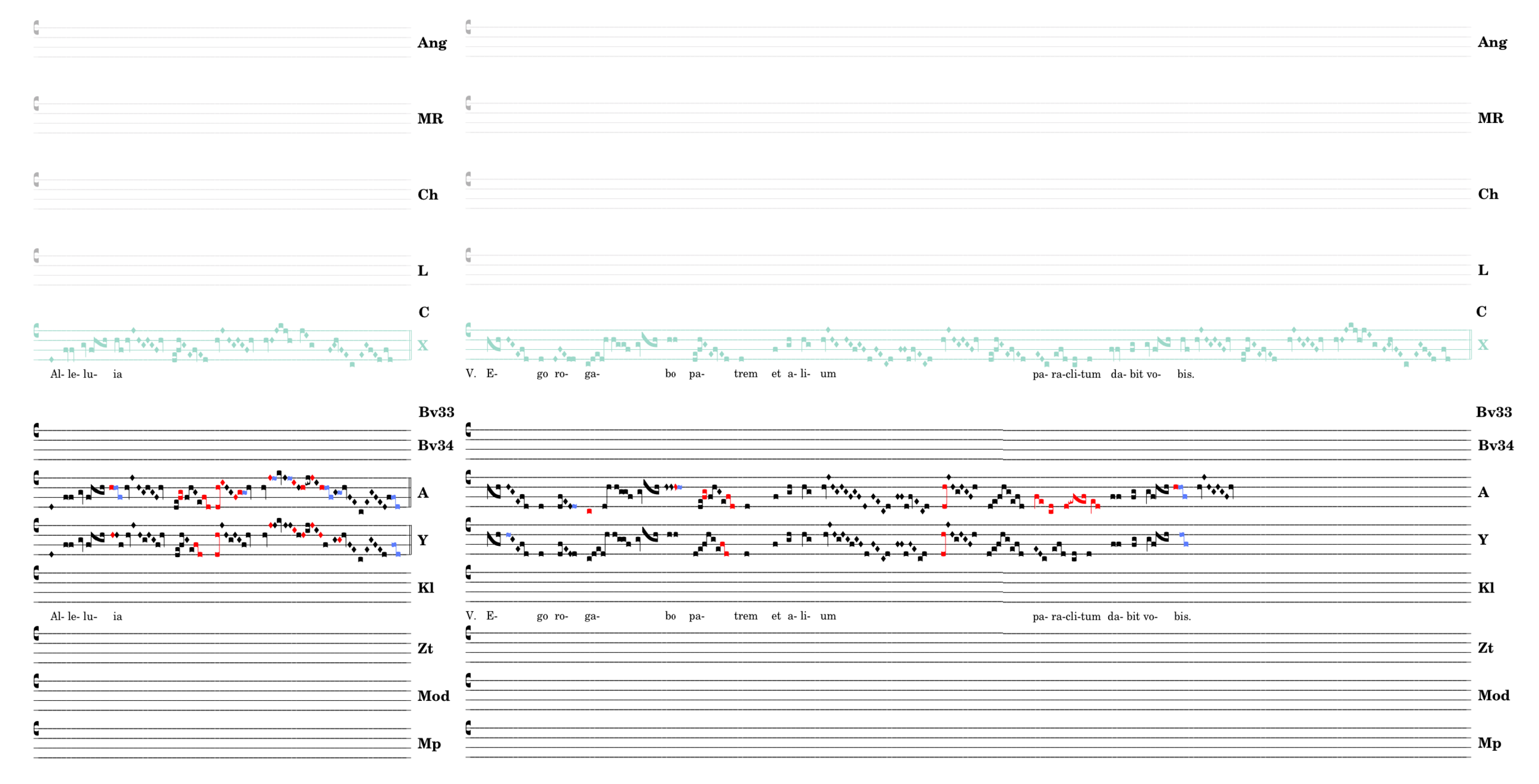Viewport: 1539px width, 784px height.
Task: Click the 'bis.' lyric below the verse Kl staff
Action: coord(1182,616)
